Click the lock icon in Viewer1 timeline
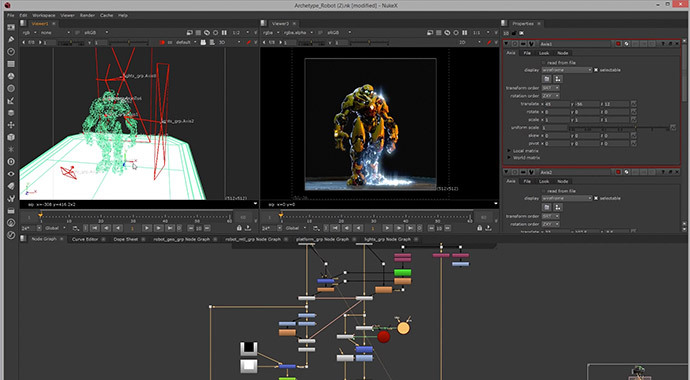 coord(239,228)
